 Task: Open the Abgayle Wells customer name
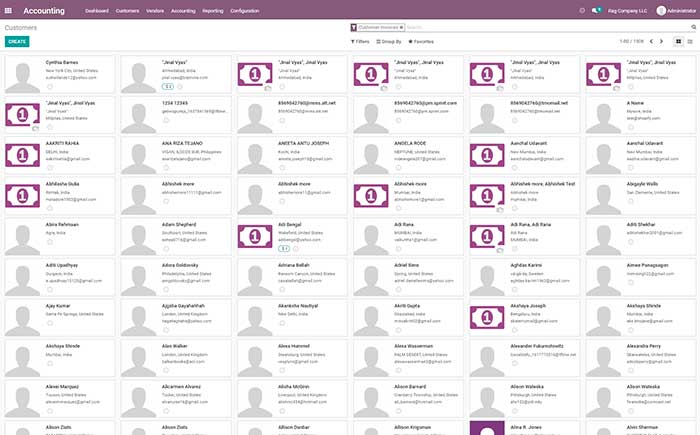point(642,184)
